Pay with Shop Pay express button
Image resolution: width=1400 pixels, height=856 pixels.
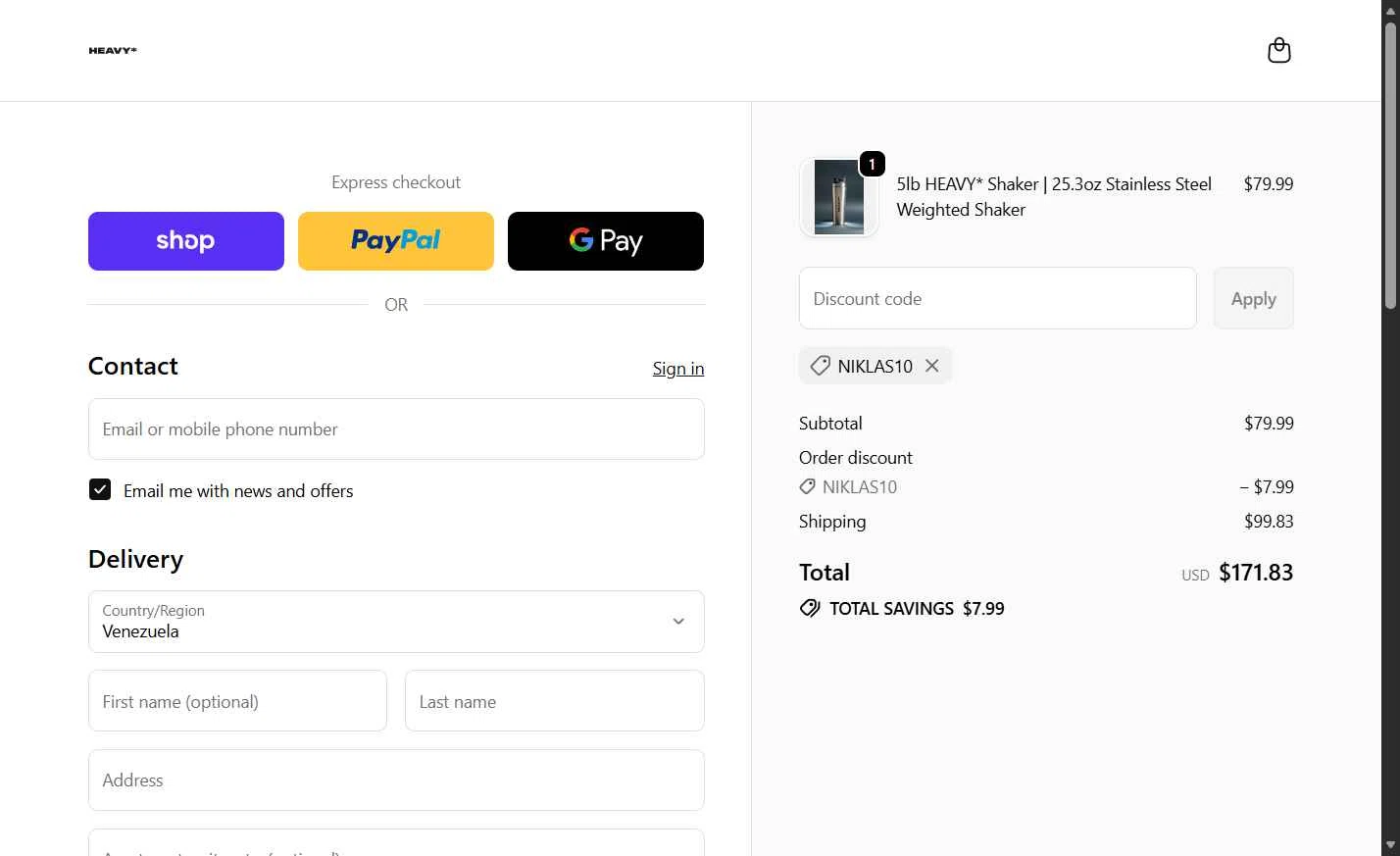pos(186,241)
